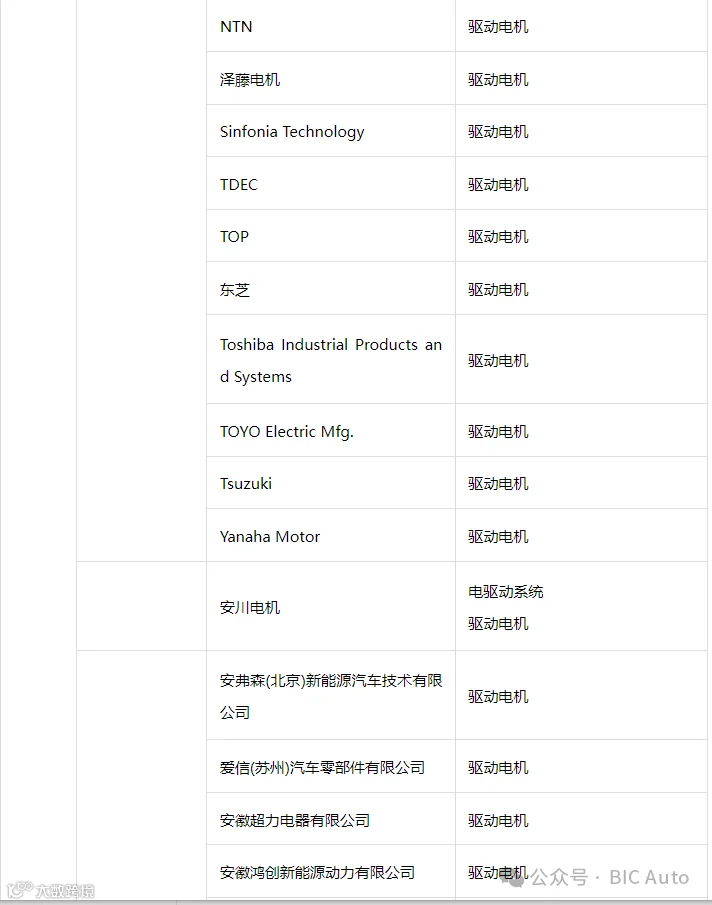The height and width of the screenshot is (905, 712).
Task: Click 驱动电机 in the NTN row
Action: pyautogui.click(x=498, y=27)
